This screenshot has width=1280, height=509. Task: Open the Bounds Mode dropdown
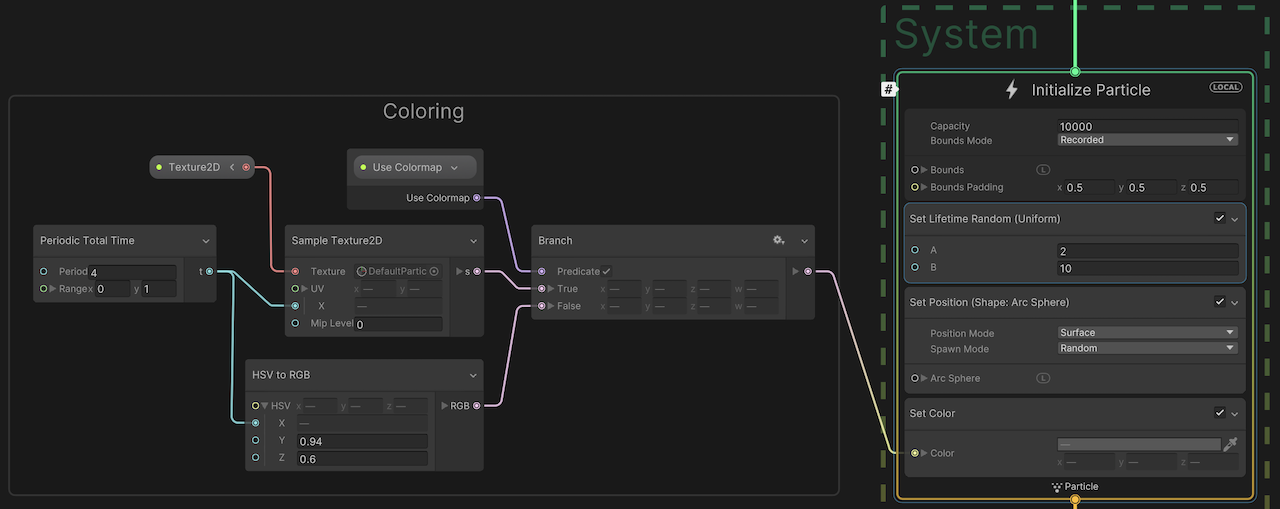click(1147, 140)
